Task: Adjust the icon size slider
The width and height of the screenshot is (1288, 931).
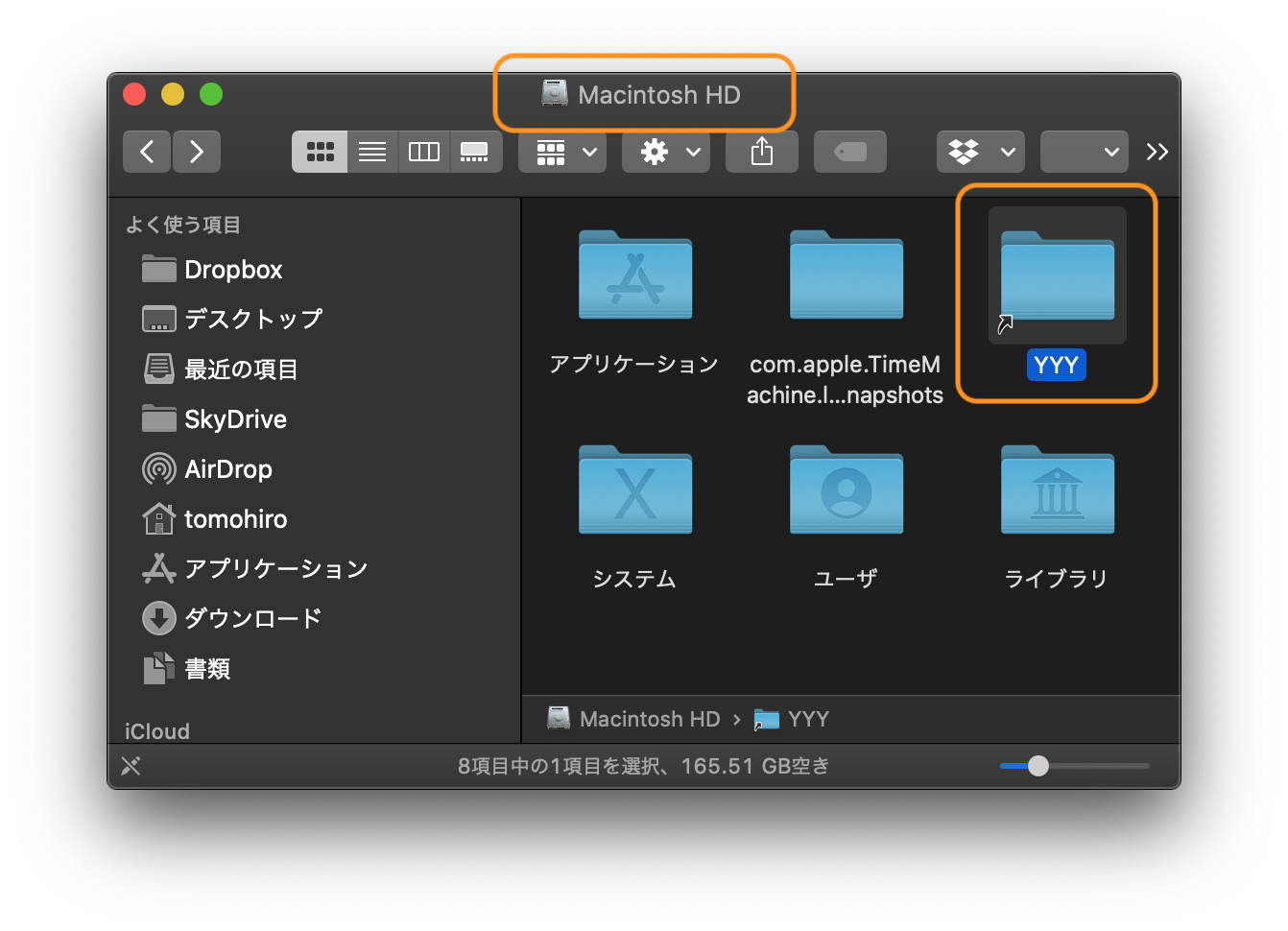Action: click(x=1038, y=766)
